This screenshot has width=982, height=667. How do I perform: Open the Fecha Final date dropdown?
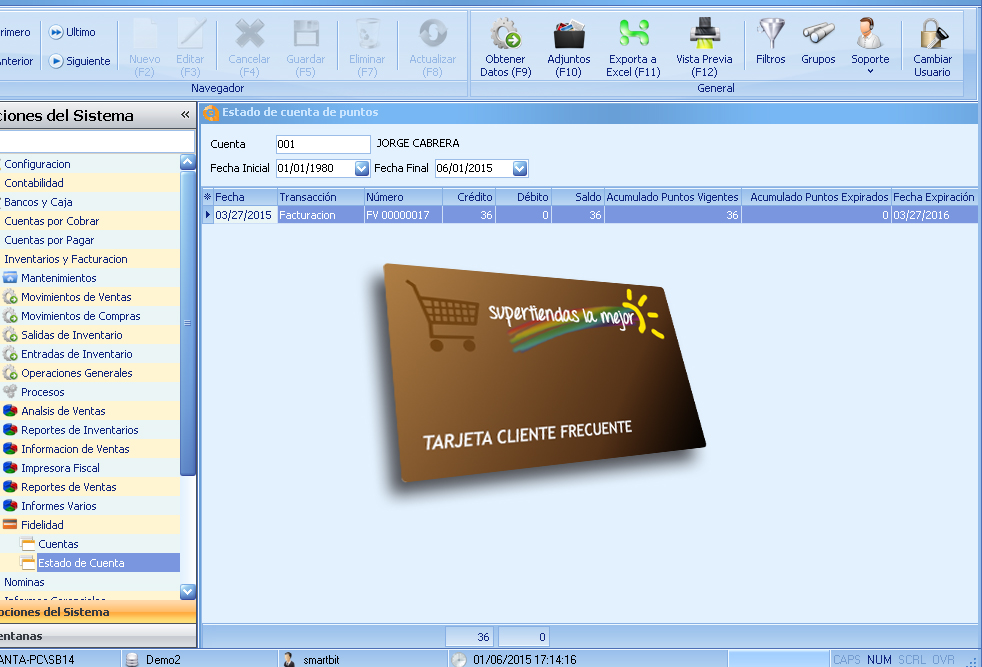point(519,168)
